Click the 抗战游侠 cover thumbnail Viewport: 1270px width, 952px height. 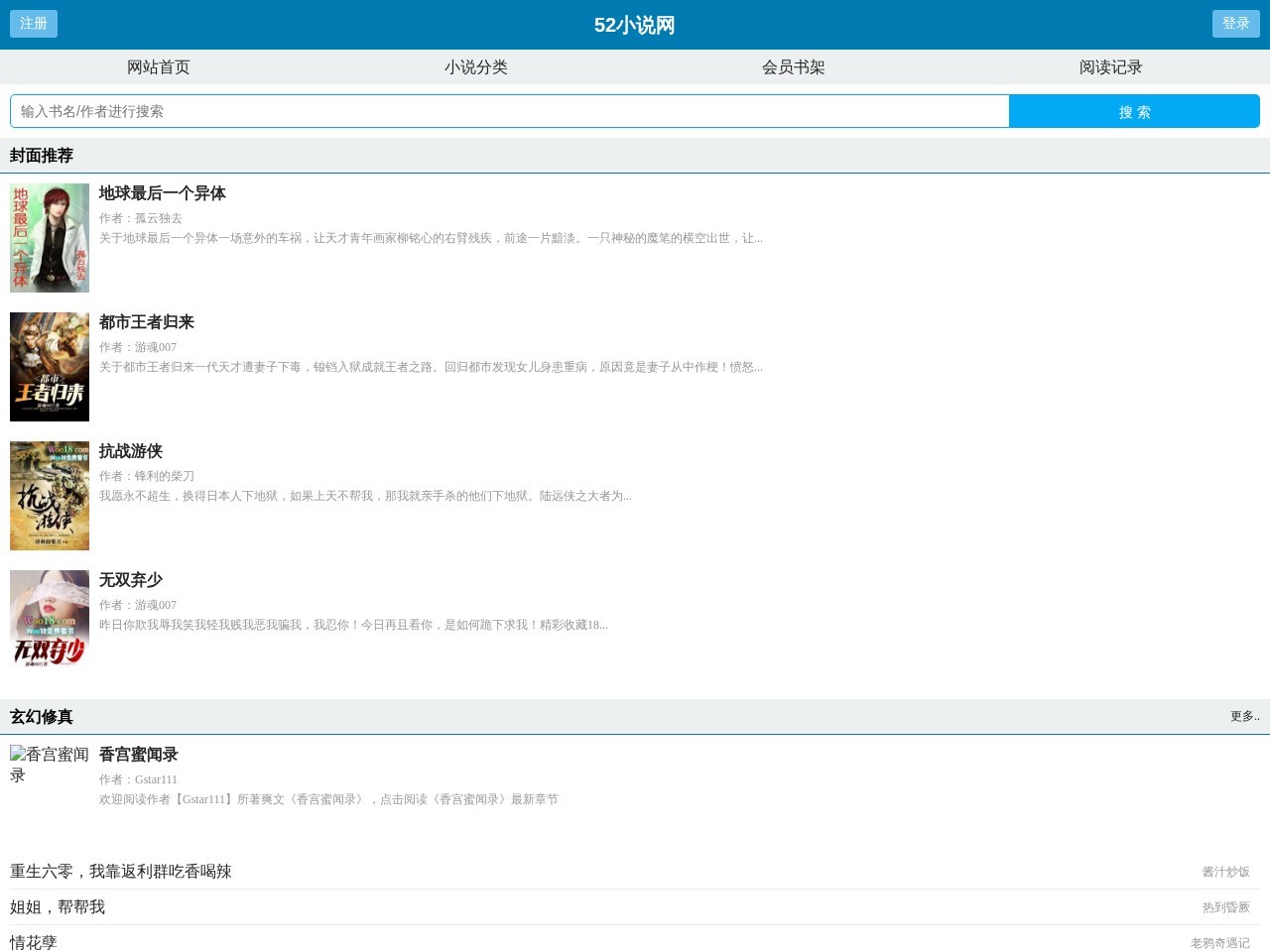pyautogui.click(x=49, y=495)
